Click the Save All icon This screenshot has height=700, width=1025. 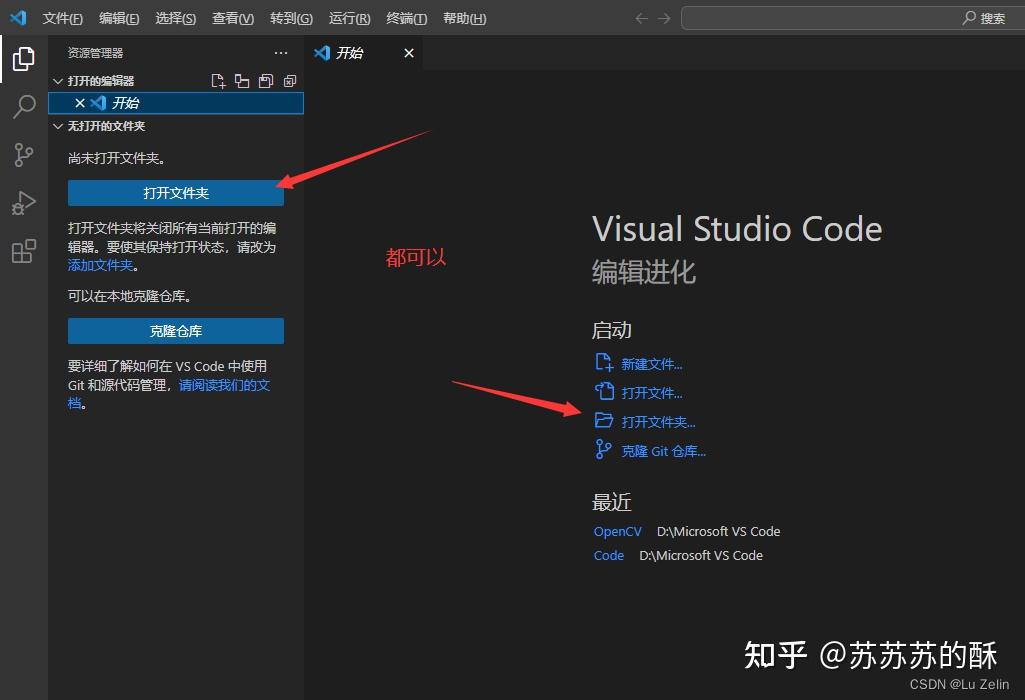tap(265, 81)
